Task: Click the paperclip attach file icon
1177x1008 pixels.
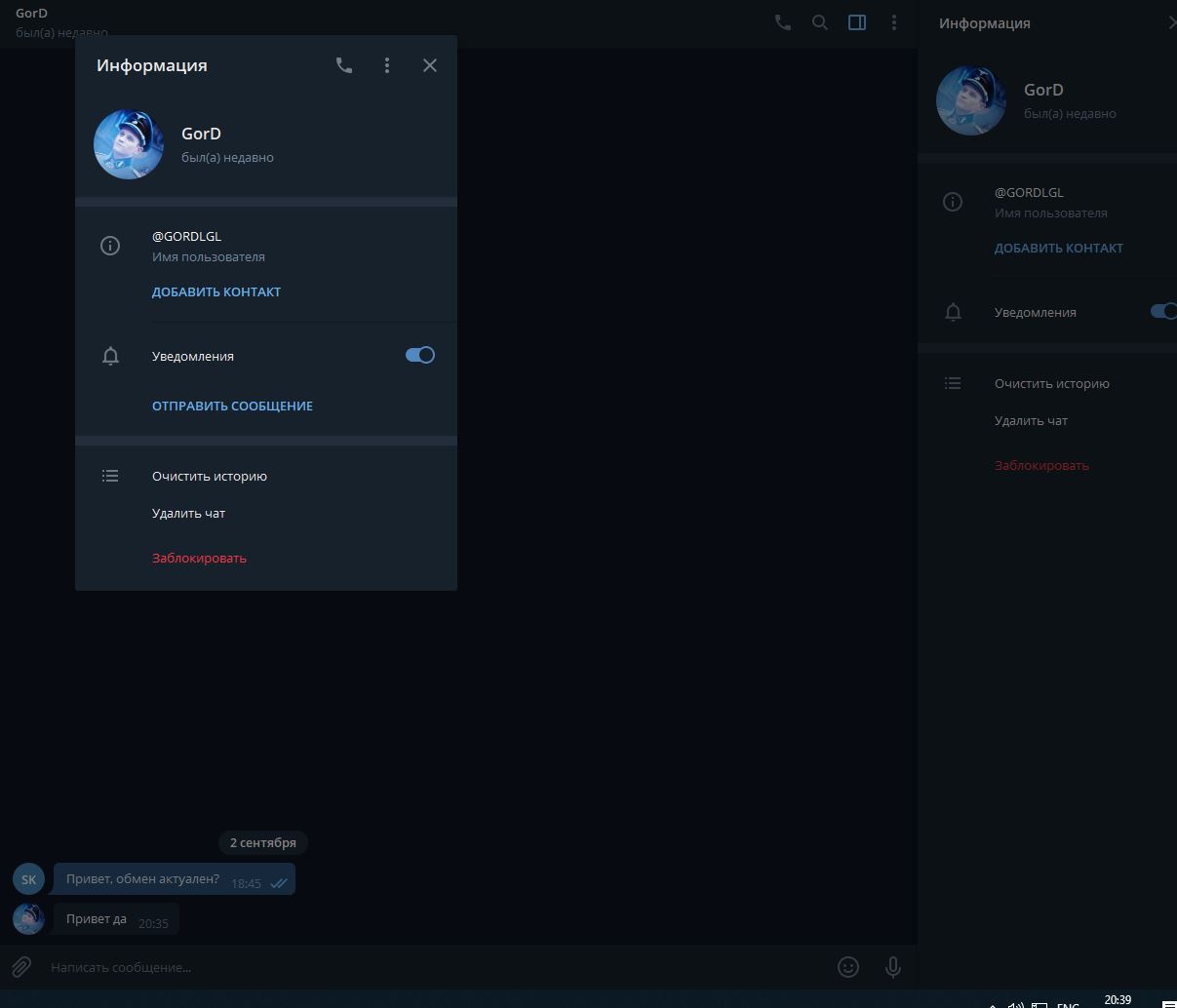Action: tap(21, 967)
